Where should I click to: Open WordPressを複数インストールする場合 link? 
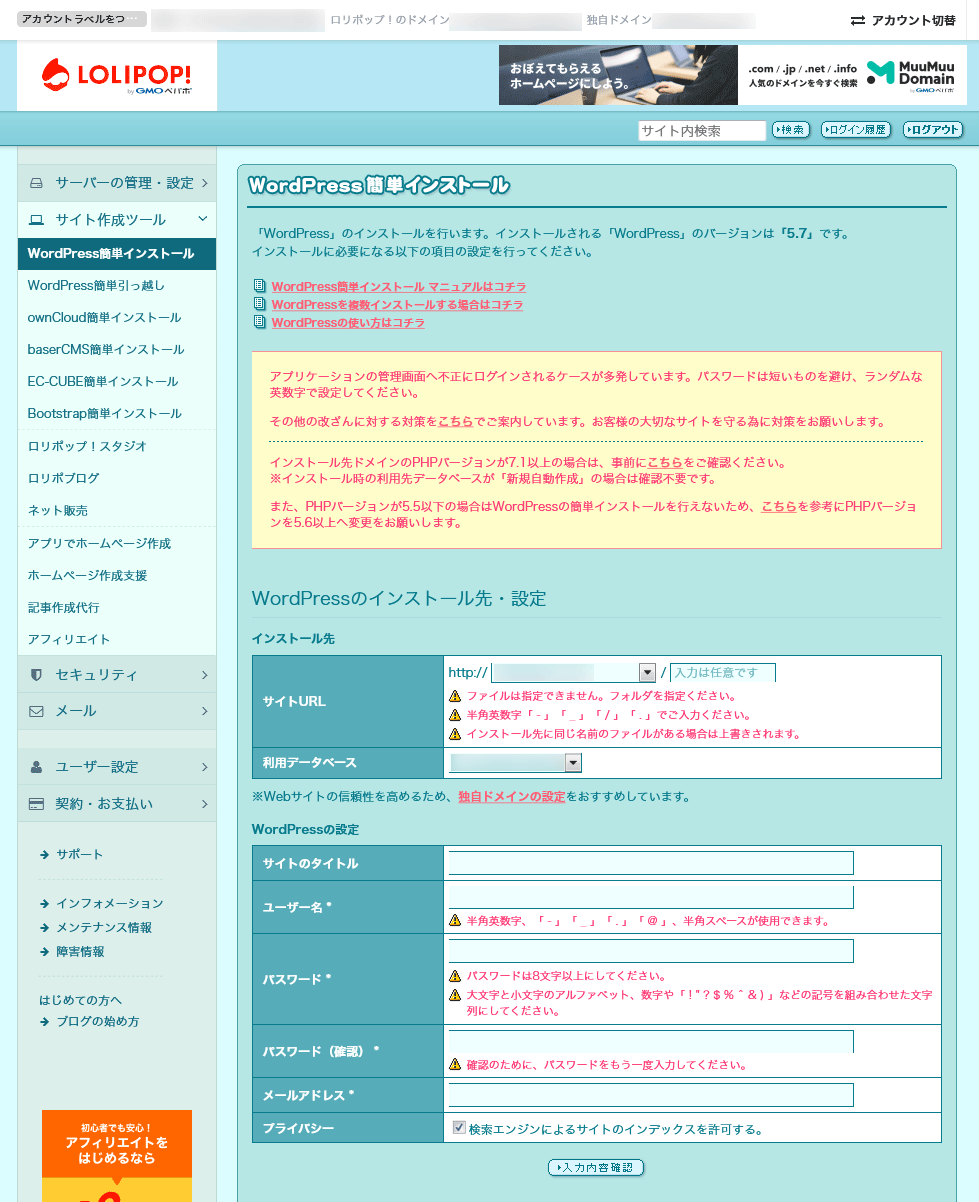point(397,305)
